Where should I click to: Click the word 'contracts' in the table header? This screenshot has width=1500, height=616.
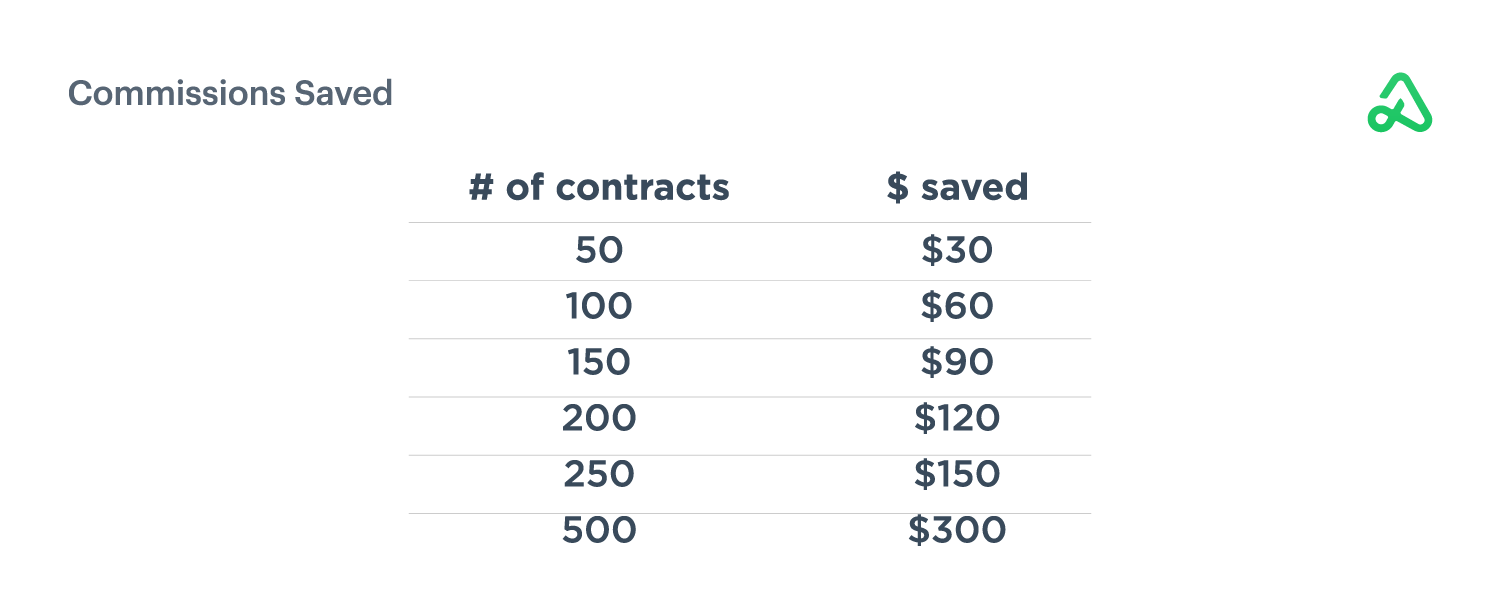tap(643, 187)
